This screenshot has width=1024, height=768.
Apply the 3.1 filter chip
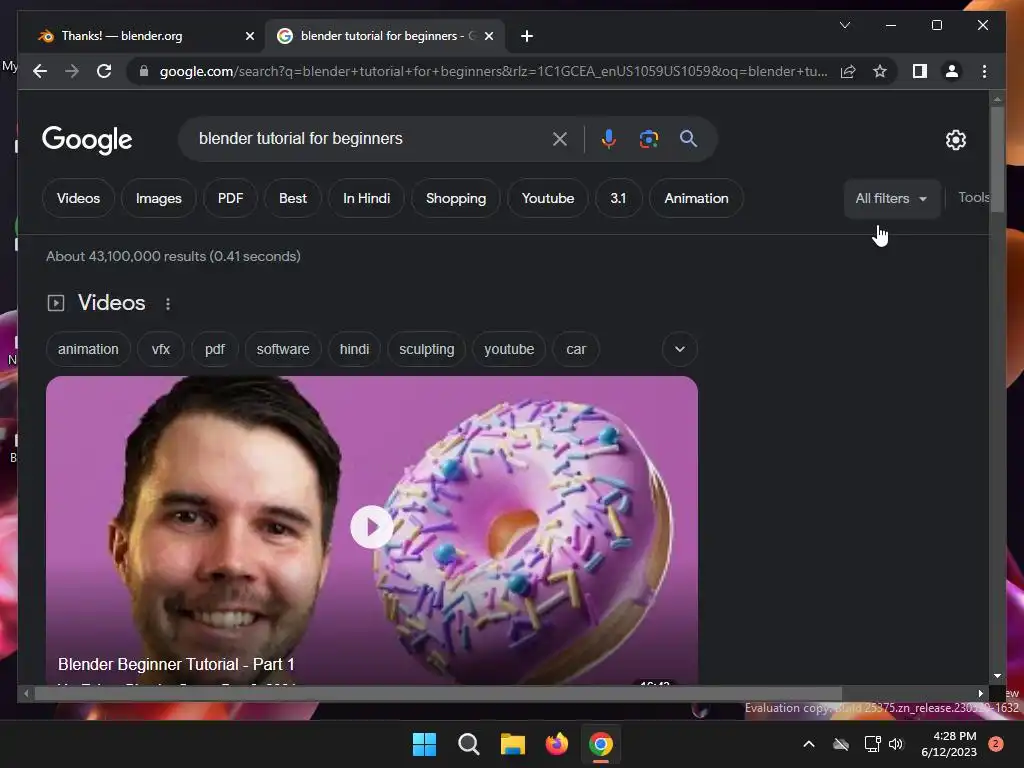(x=618, y=198)
